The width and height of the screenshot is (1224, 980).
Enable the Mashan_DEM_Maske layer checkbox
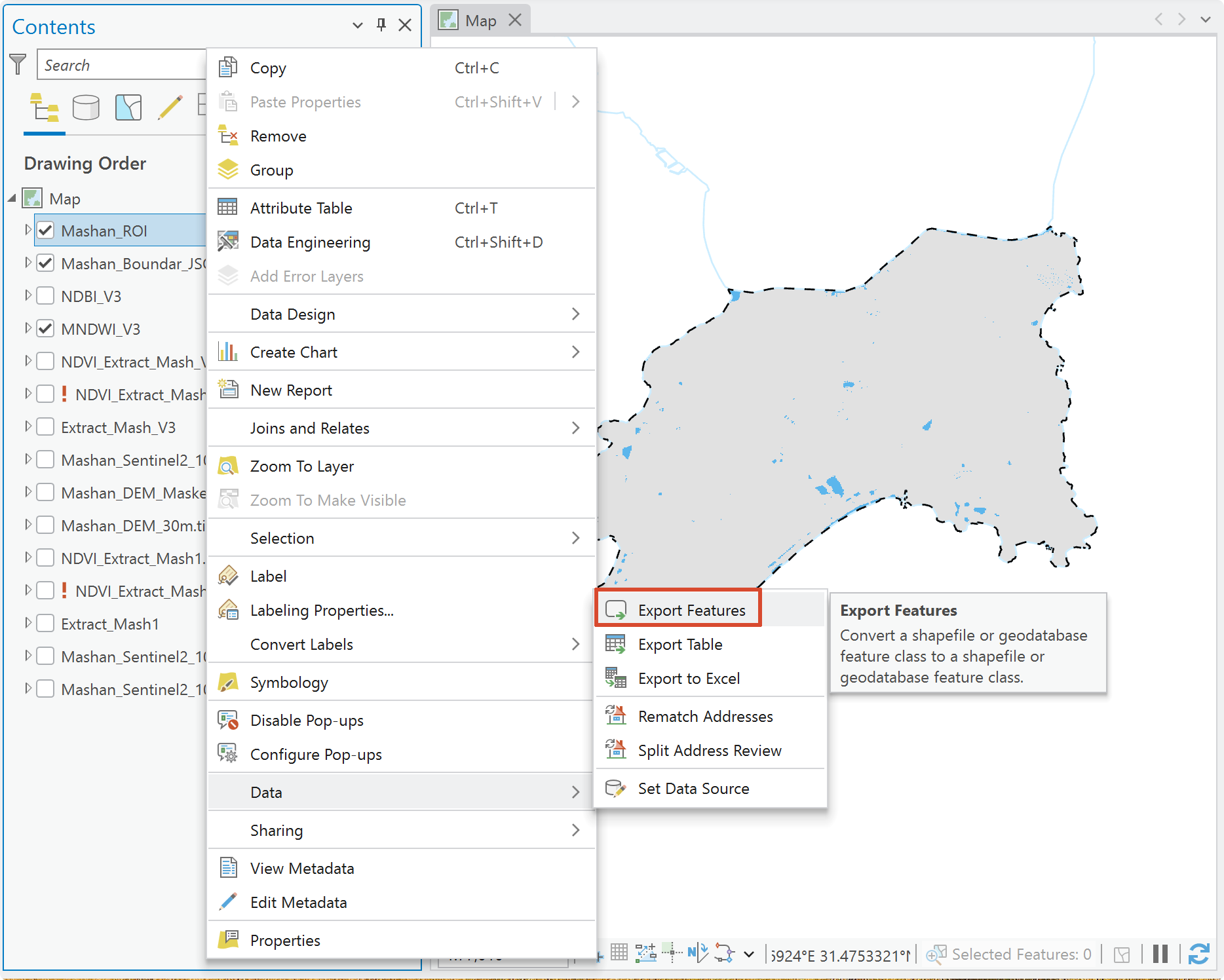tap(45, 493)
